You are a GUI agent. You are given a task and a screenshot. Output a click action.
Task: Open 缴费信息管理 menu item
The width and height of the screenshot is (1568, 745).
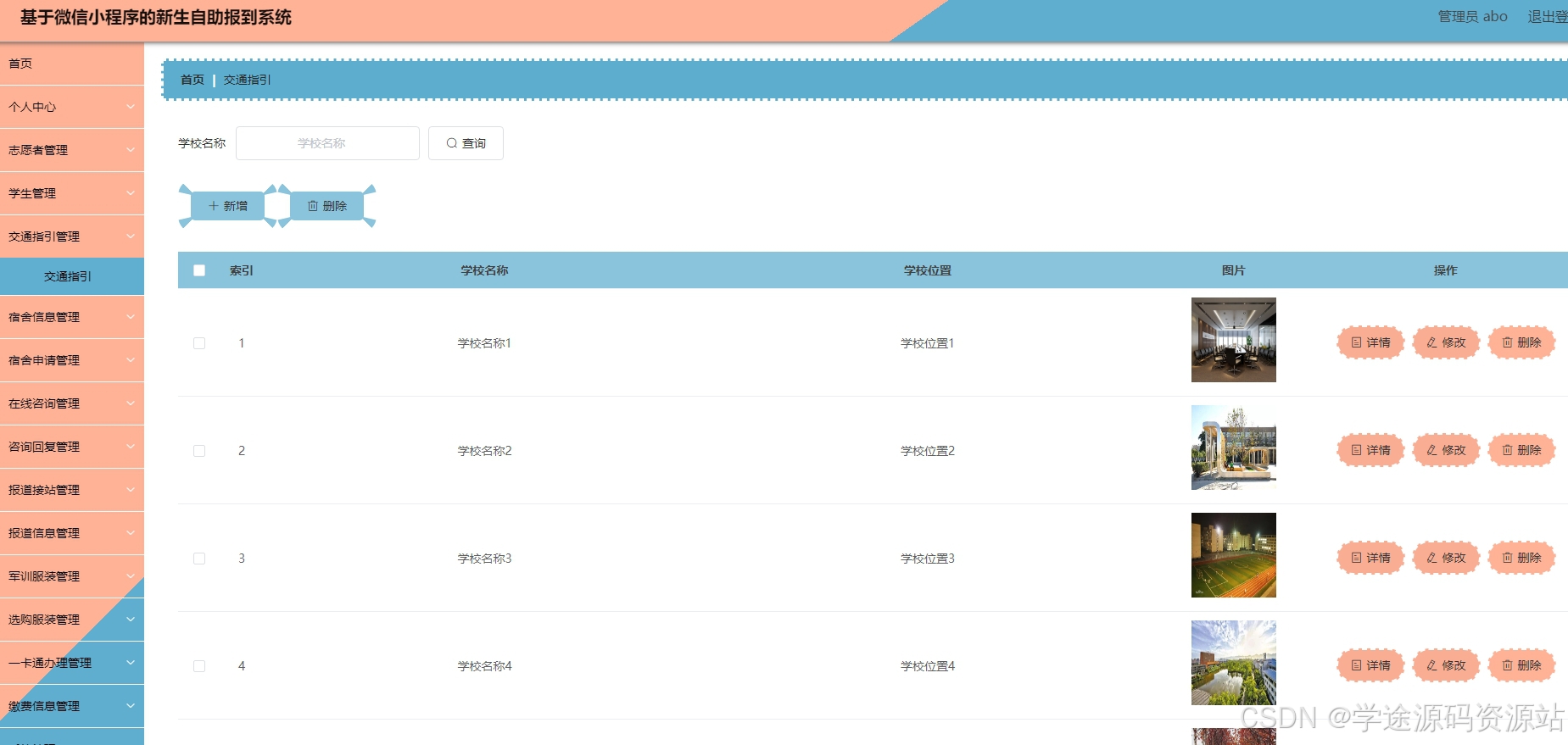coord(72,706)
